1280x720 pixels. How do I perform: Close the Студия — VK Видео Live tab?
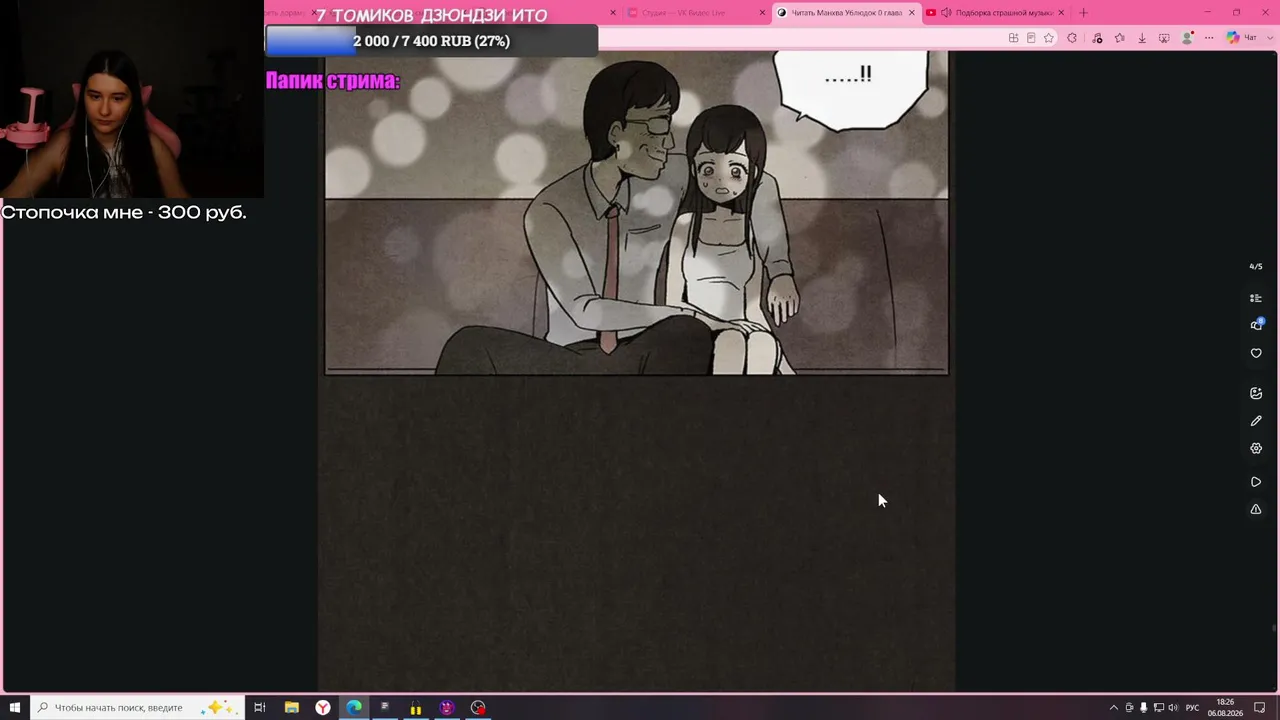(x=761, y=13)
